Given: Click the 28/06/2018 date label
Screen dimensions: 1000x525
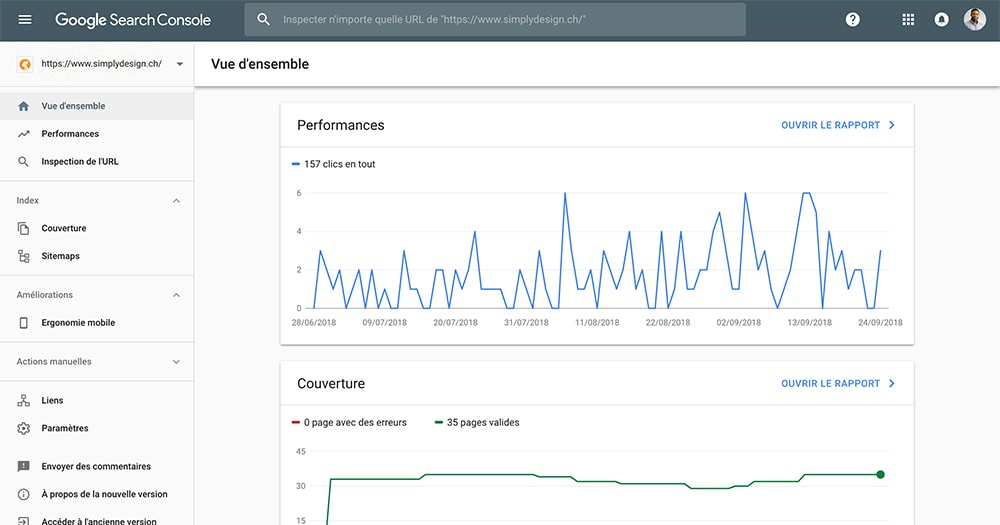Looking at the screenshot, I should click(x=314, y=323).
